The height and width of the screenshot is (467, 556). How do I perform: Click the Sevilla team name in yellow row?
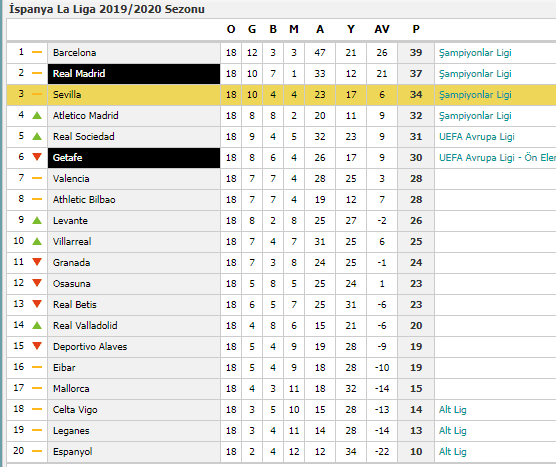click(67, 95)
